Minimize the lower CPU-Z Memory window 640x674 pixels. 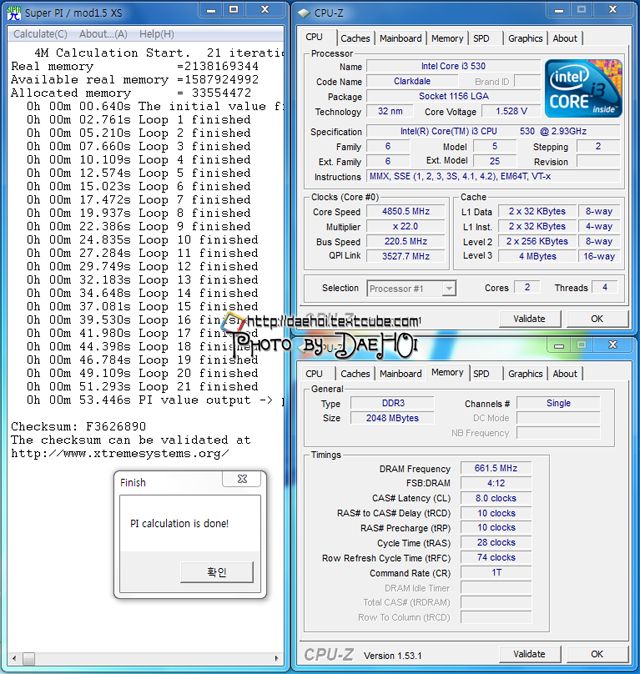[x=559, y=346]
